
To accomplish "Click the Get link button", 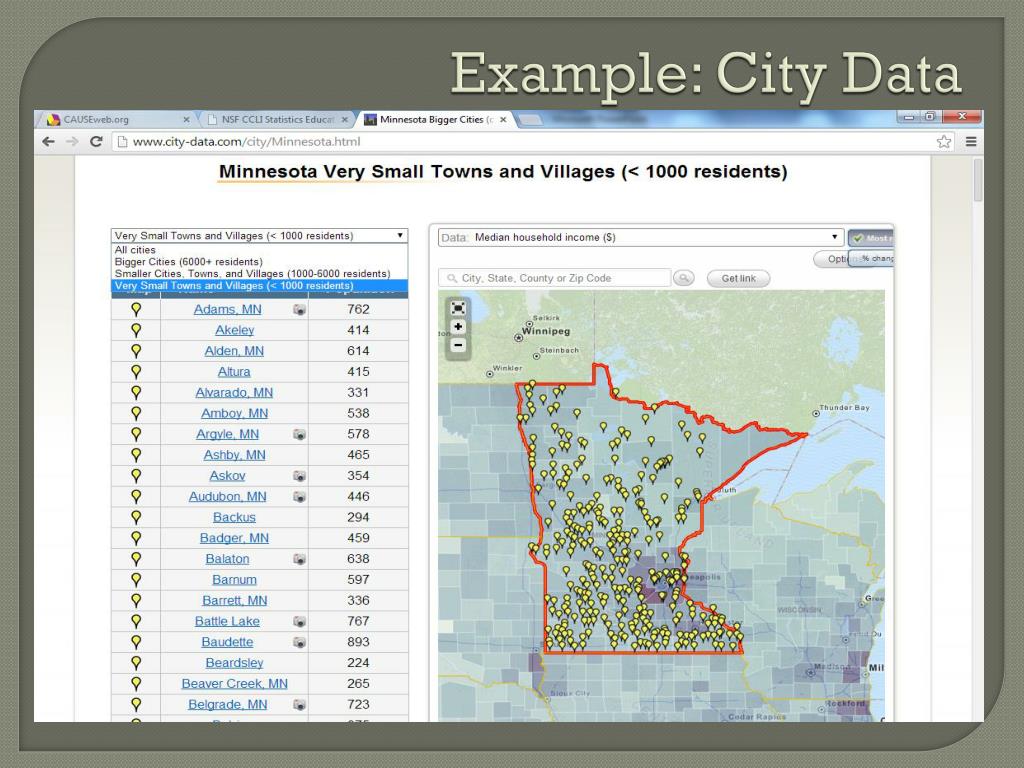I will (739, 278).
